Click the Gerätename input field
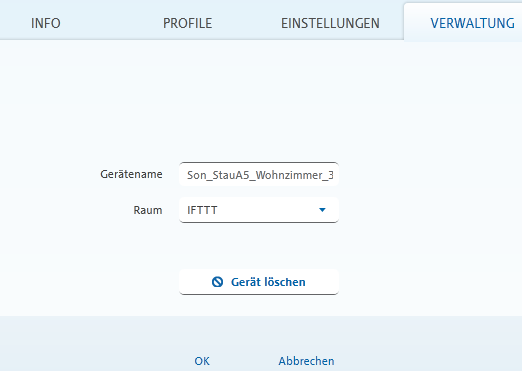The image size is (522, 371). coord(259,174)
